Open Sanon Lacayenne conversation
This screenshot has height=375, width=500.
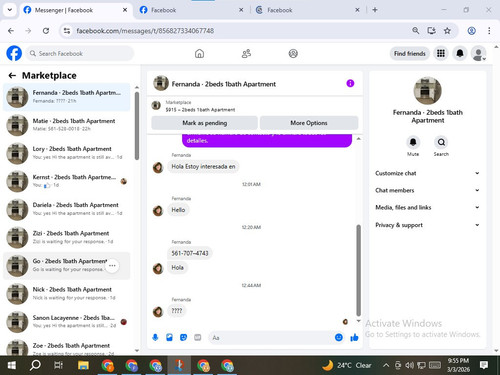point(67,322)
